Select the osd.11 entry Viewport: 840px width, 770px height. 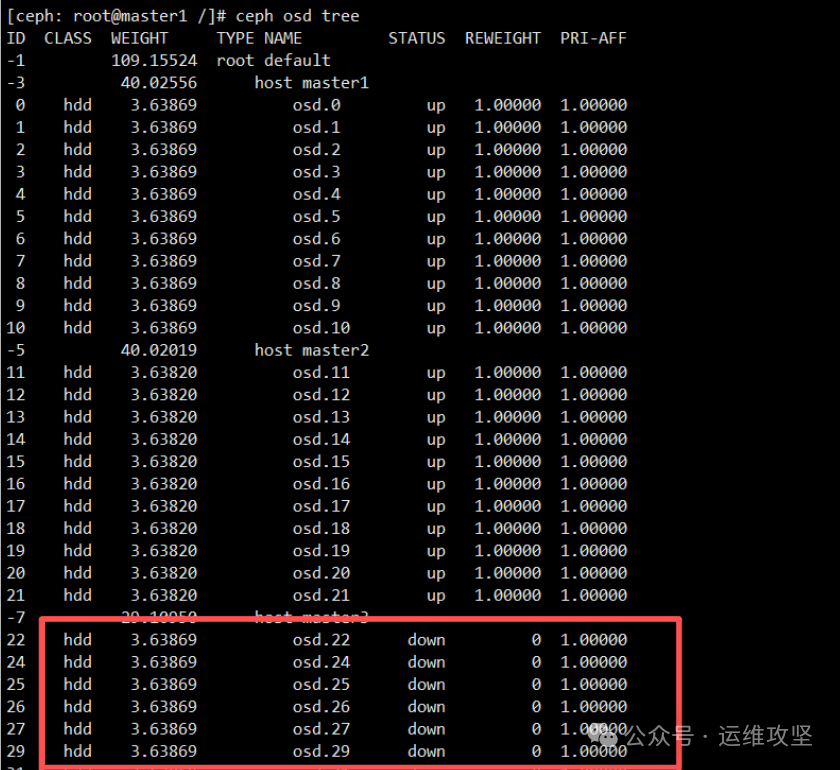click(x=321, y=372)
